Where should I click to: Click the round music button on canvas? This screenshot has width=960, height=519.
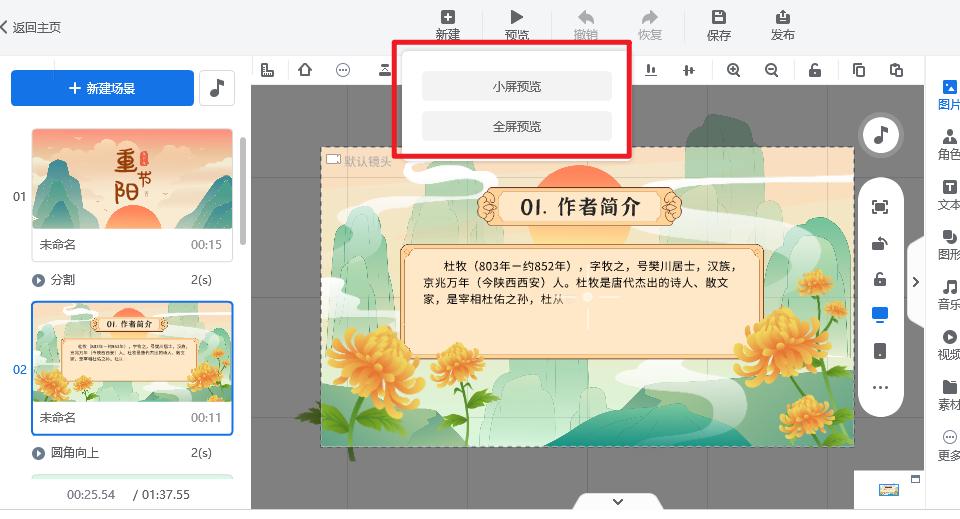coord(880,135)
